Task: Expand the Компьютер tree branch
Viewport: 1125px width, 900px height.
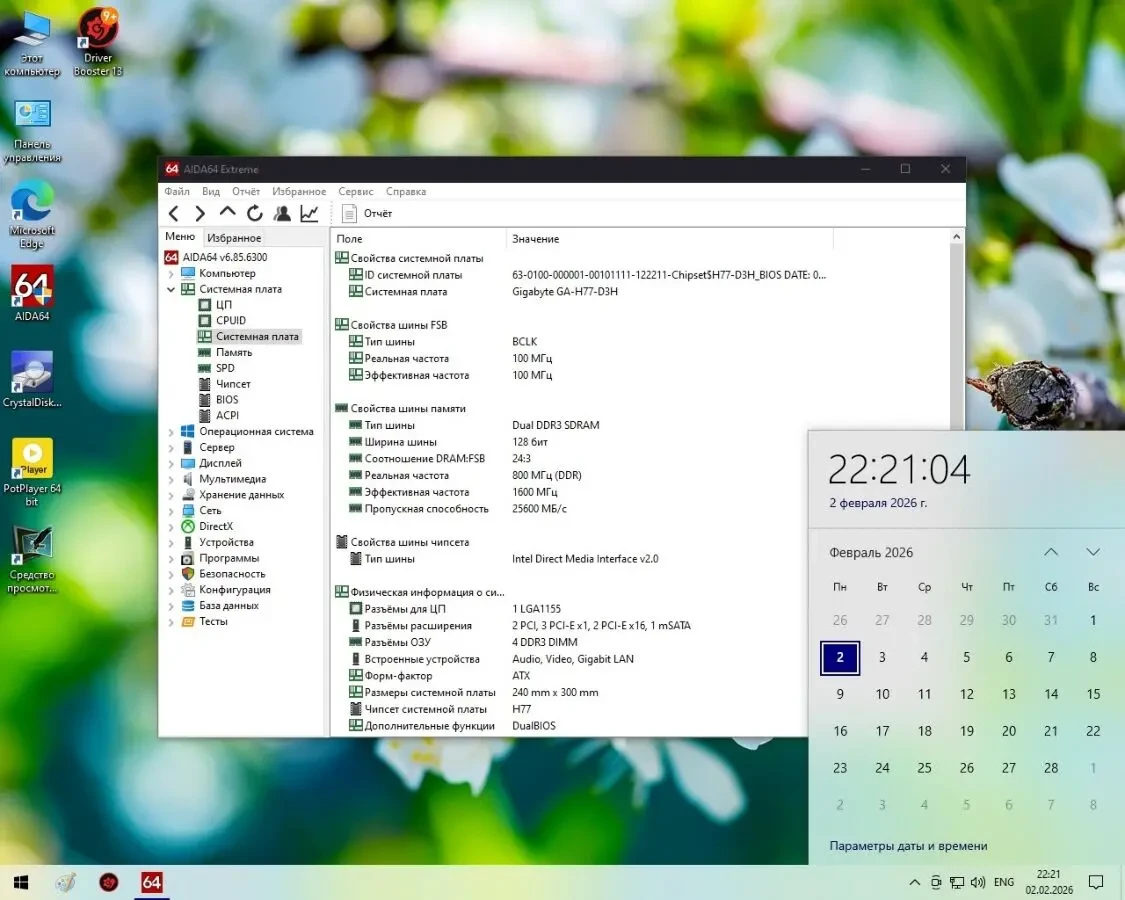Action: 172,272
